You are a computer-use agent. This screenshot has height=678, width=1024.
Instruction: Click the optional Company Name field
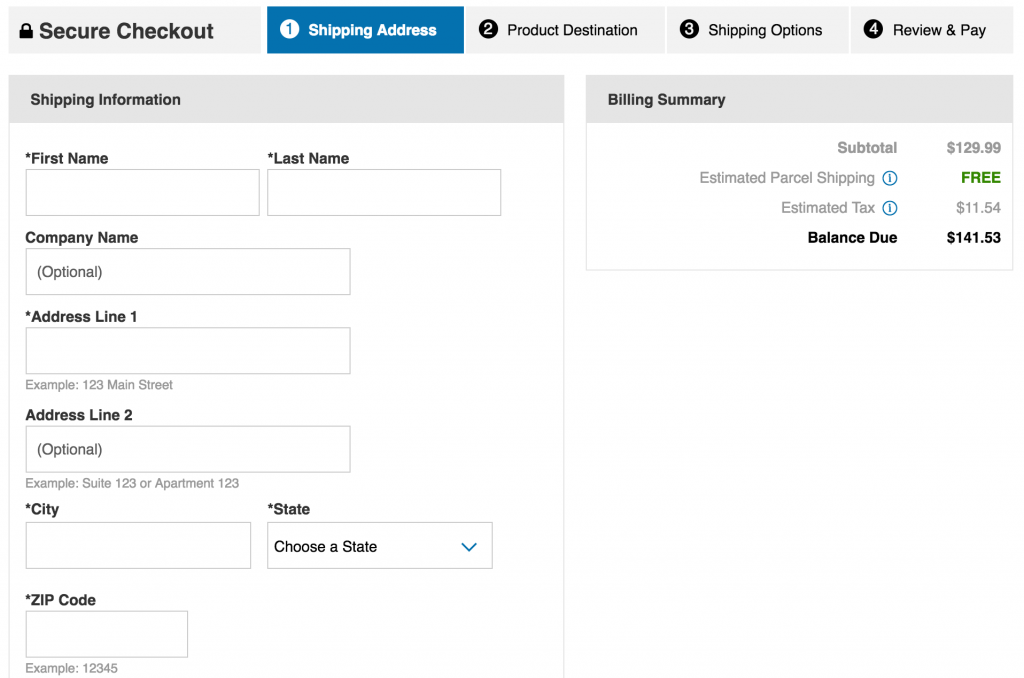pyautogui.click(x=188, y=272)
